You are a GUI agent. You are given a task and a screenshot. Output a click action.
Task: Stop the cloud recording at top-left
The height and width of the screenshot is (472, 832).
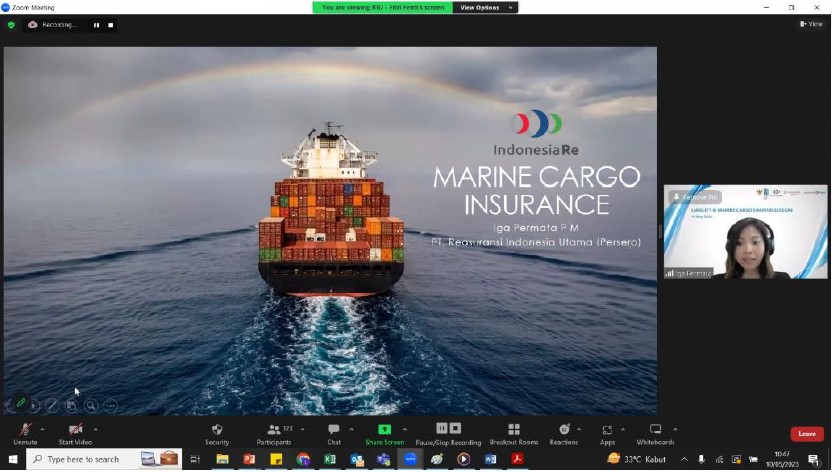click(x=110, y=25)
